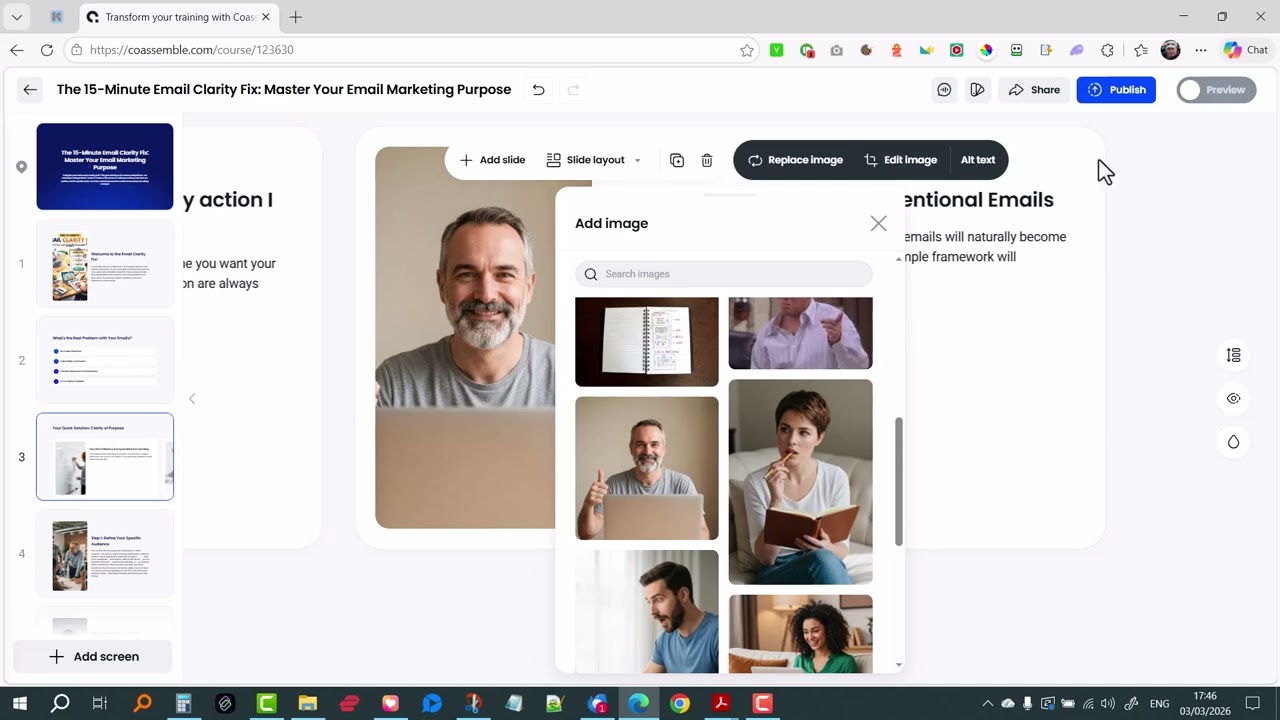Choose the thumbs-up man with laptop image
Viewport: 1280px width, 720px height.
[647, 468]
